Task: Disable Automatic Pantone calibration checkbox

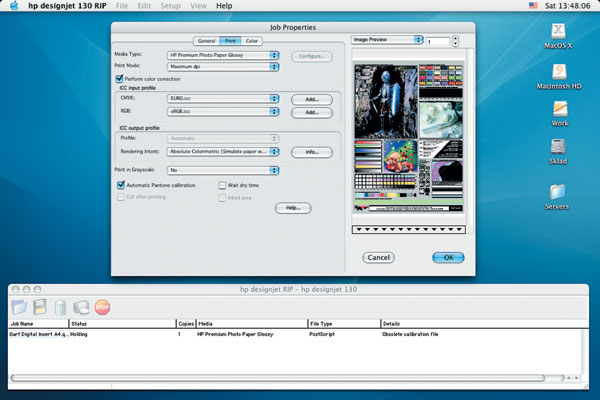Action: [120, 185]
